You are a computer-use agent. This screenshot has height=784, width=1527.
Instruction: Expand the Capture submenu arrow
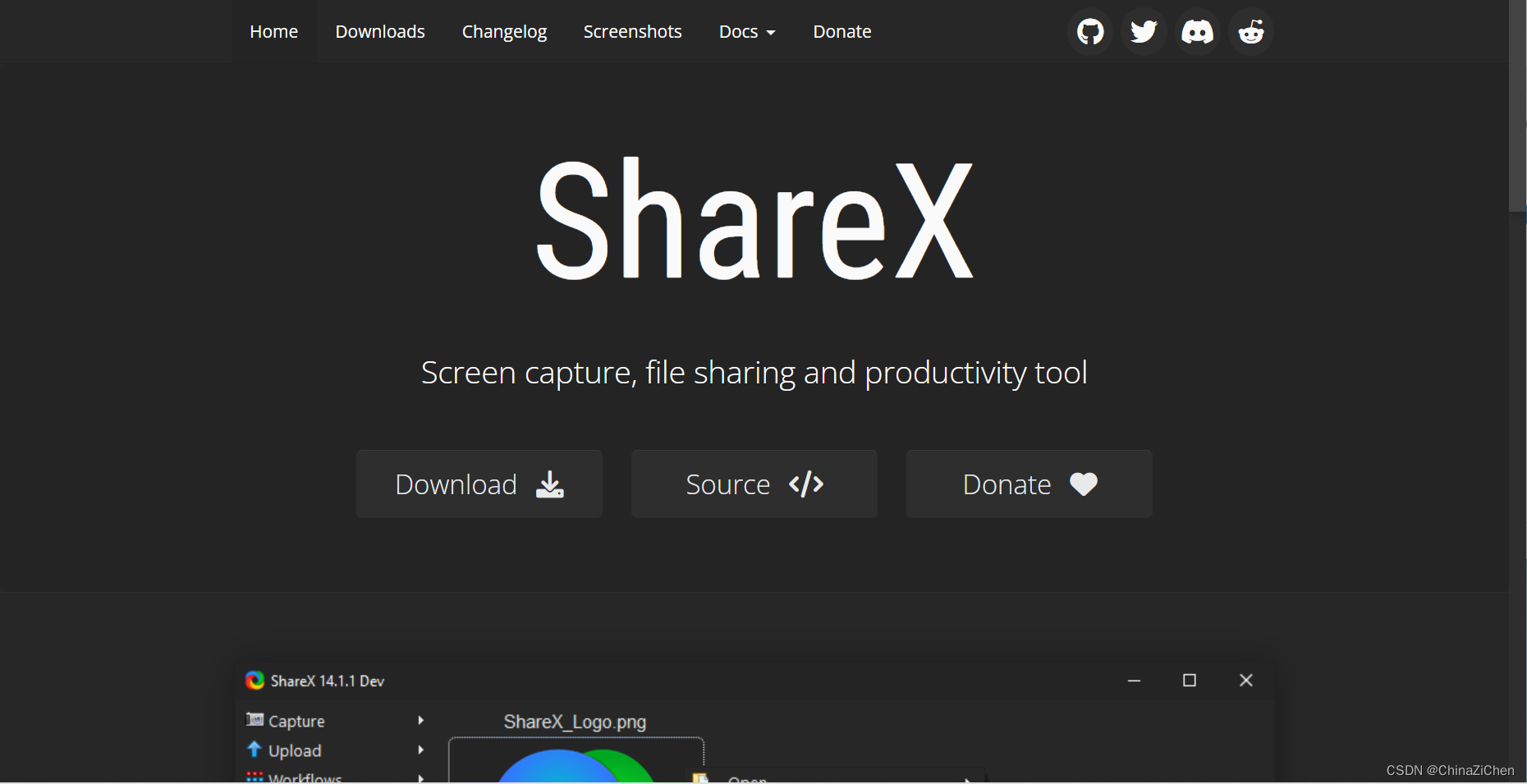pyautogui.click(x=421, y=720)
